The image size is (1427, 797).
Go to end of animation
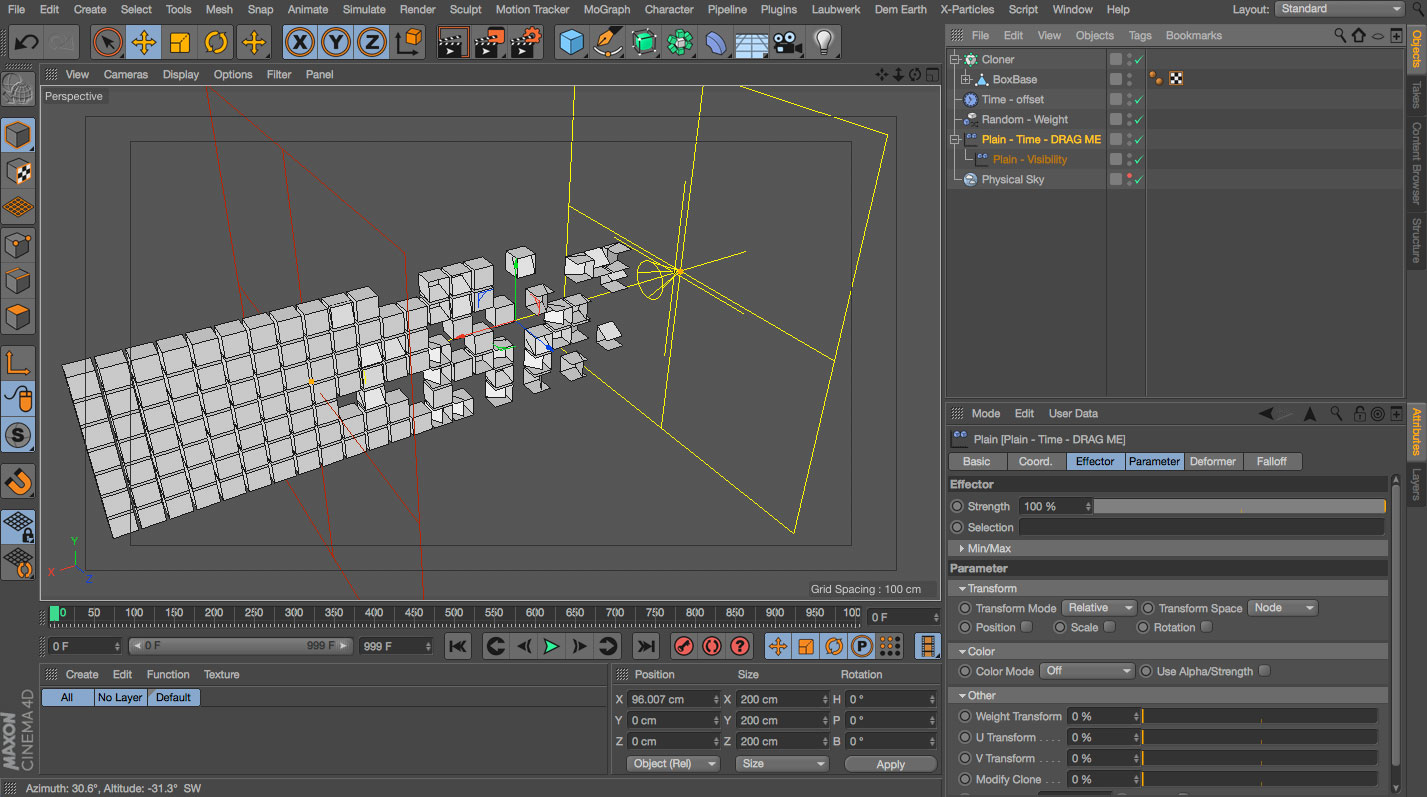[646, 646]
